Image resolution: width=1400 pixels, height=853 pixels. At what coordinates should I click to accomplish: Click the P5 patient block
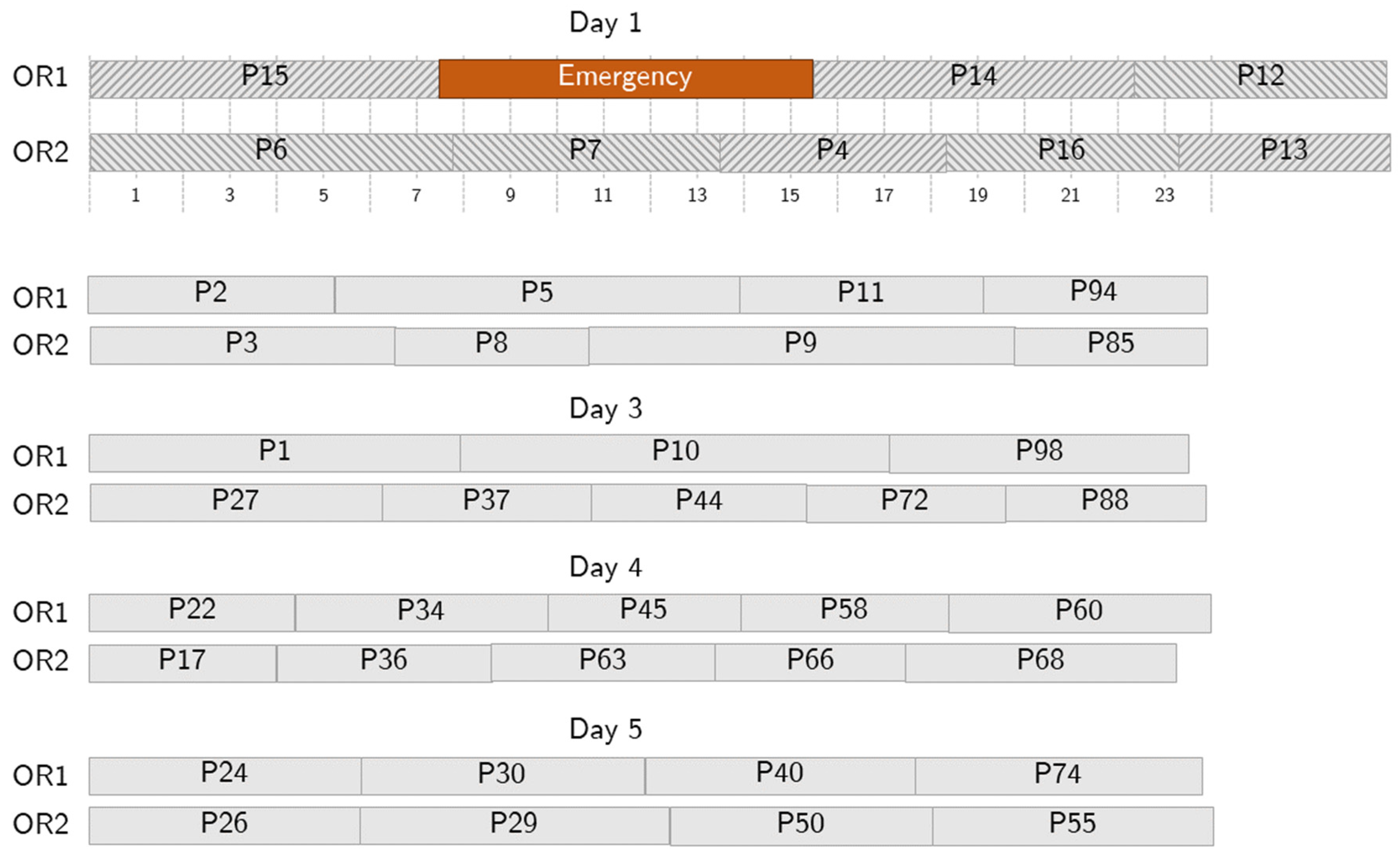pyautogui.click(x=537, y=294)
